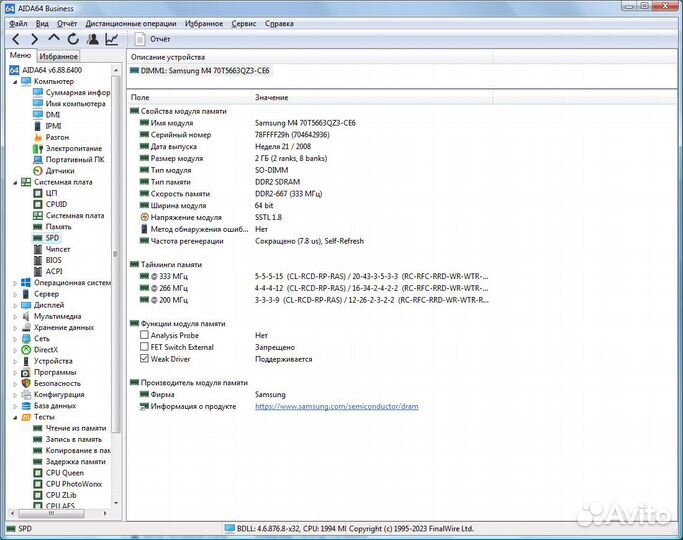
Task: Open the graph toolbar icon
Action: 112,39
